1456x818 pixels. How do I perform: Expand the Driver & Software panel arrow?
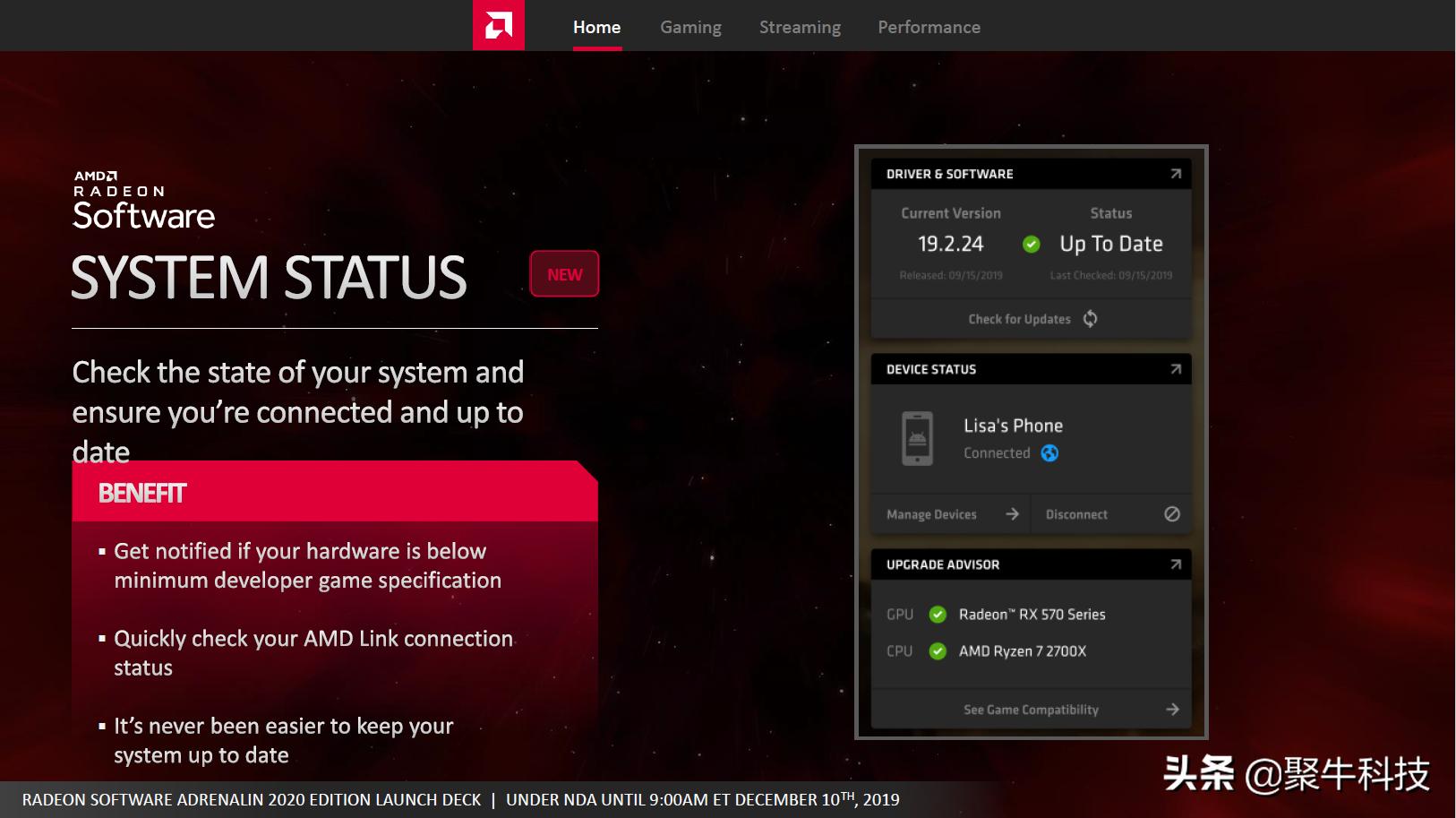pos(1175,174)
